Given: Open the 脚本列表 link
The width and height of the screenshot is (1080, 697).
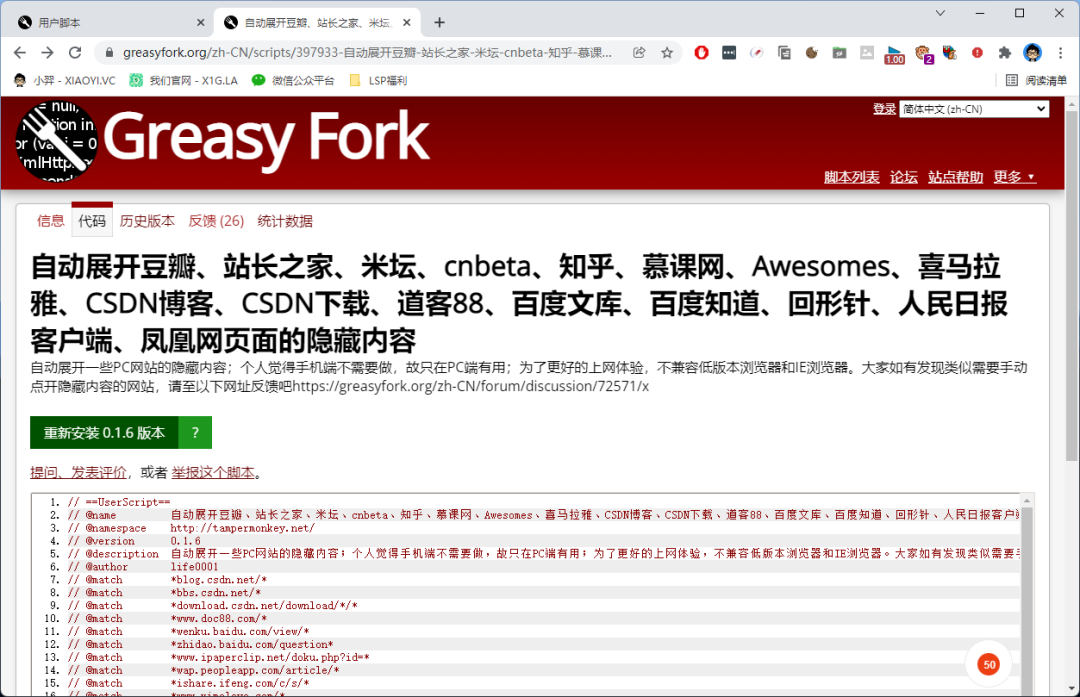Looking at the screenshot, I should 851,177.
